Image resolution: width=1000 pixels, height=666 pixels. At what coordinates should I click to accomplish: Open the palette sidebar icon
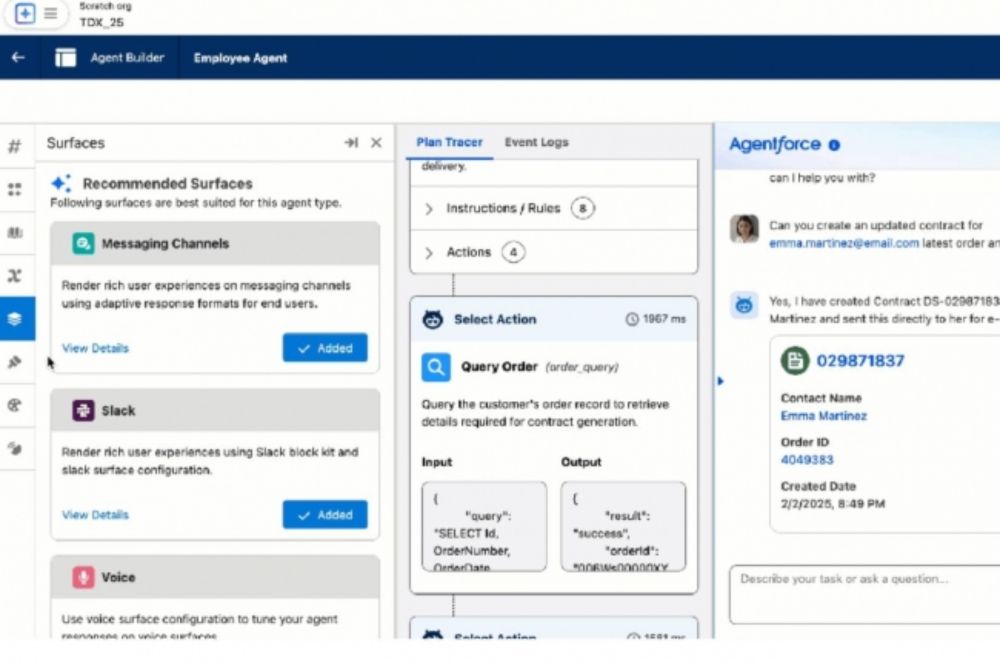click(14, 405)
